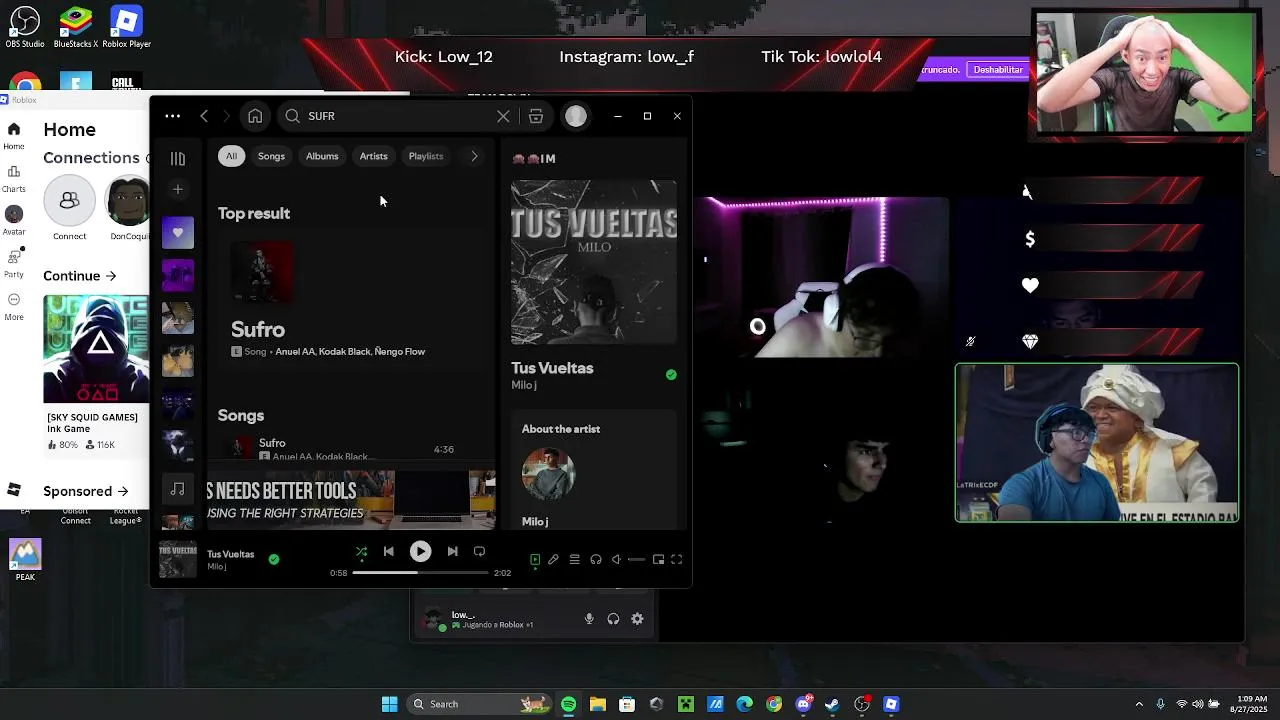The image size is (1280, 720).
Task: Click Roblox Home heading
Action: pyautogui.click(x=69, y=130)
